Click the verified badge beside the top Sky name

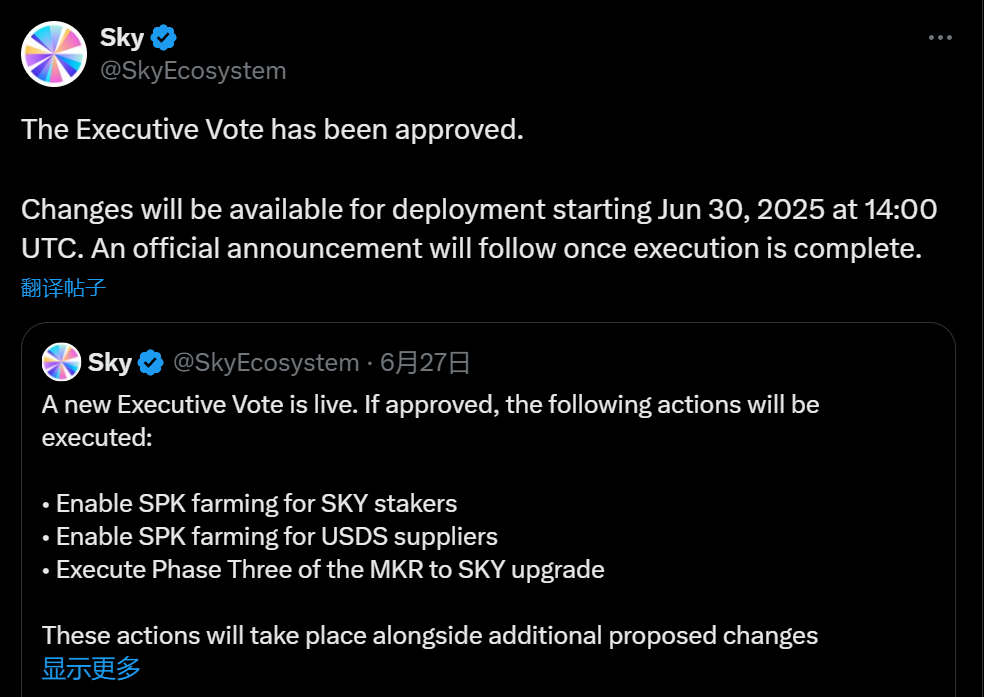coord(163,38)
